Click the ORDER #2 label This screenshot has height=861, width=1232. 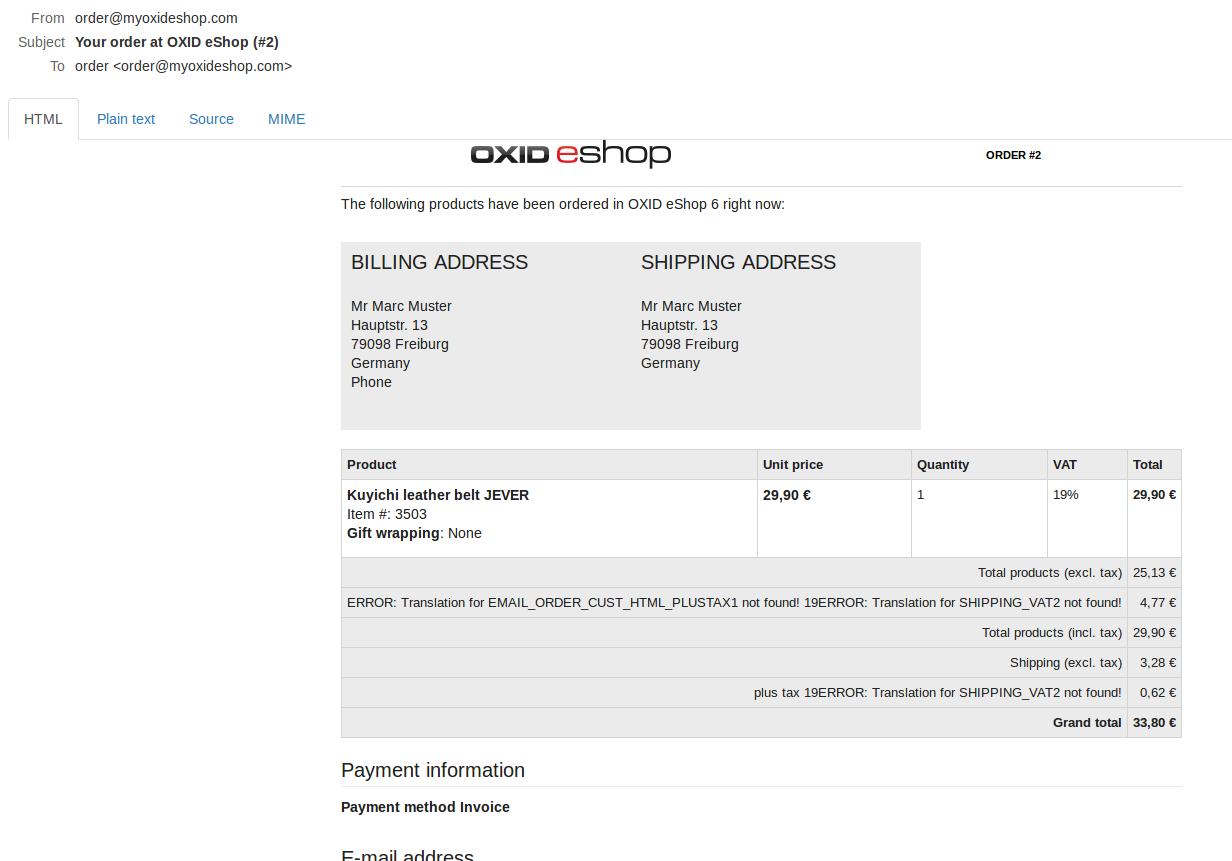click(1013, 155)
